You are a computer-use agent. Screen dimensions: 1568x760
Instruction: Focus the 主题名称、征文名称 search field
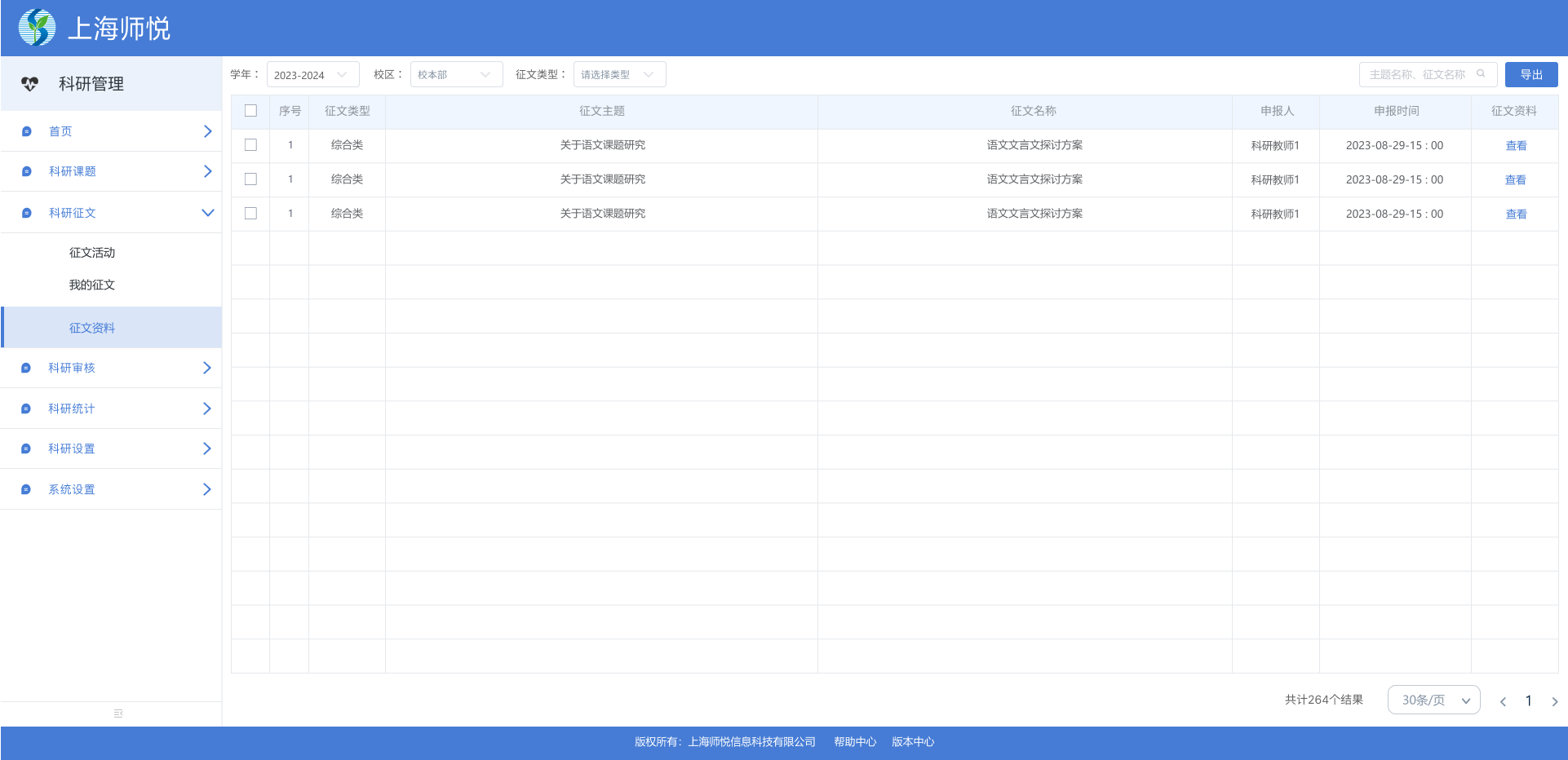pyautogui.click(x=1418, y=75)
